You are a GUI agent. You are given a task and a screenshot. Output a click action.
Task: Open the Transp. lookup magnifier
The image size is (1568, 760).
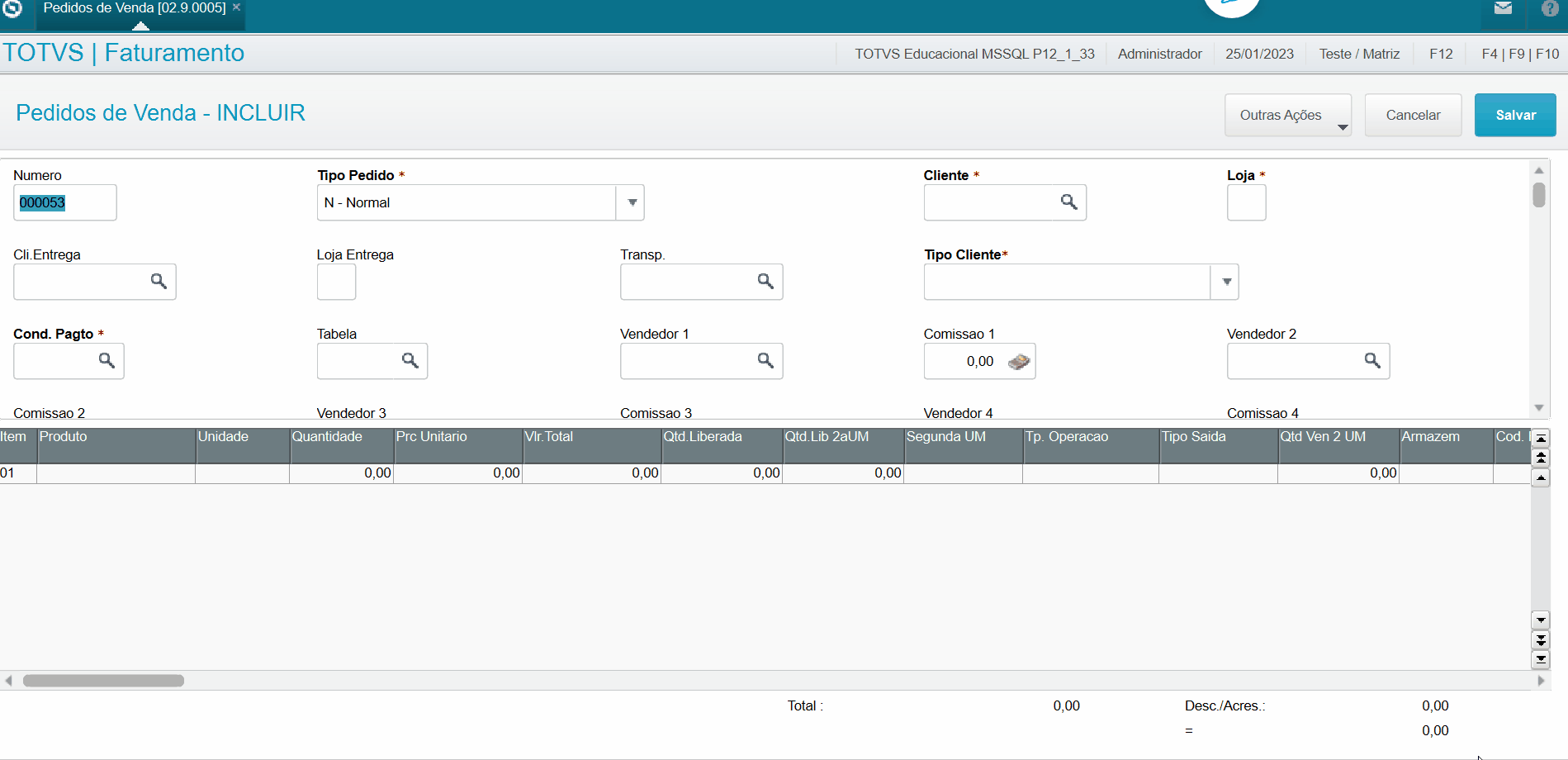(765, 281)
